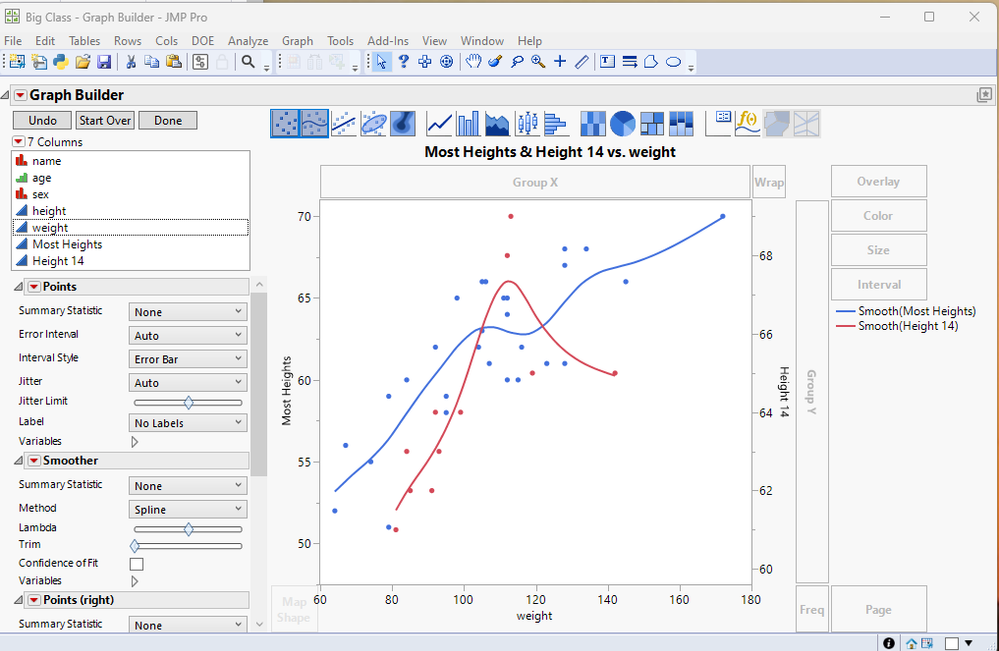The height and width of the screenshot is (651, 999).
Task: Choose the Line of Fit element
Action: [x=344, y=123]
